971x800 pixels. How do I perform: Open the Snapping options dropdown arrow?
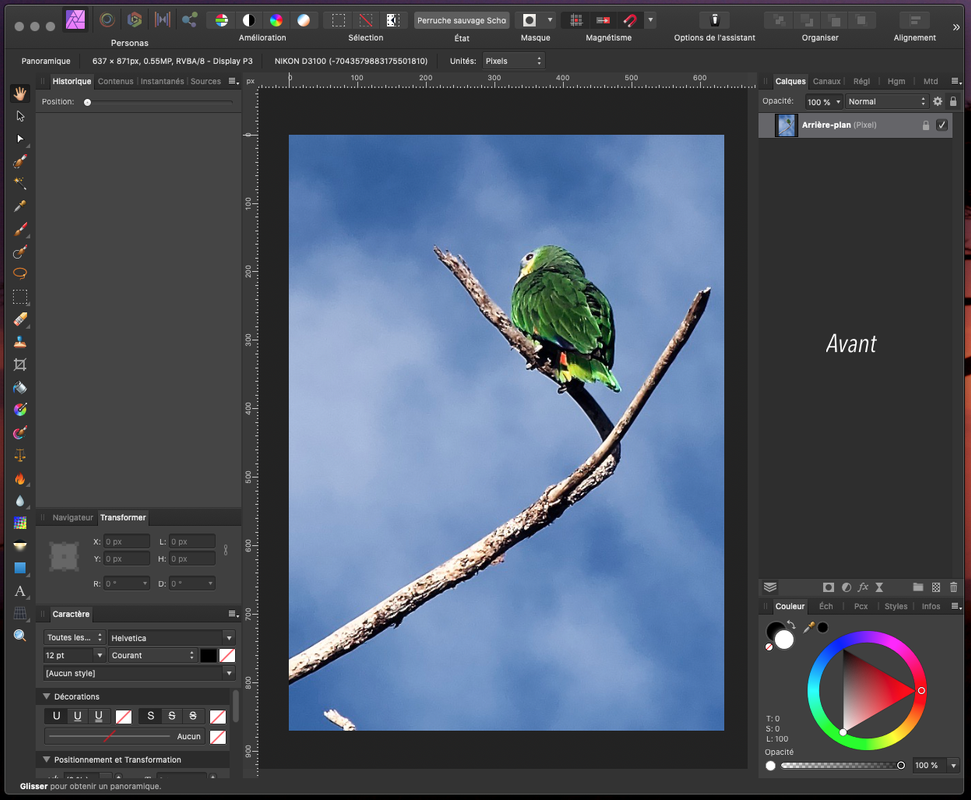pos(650,20)
